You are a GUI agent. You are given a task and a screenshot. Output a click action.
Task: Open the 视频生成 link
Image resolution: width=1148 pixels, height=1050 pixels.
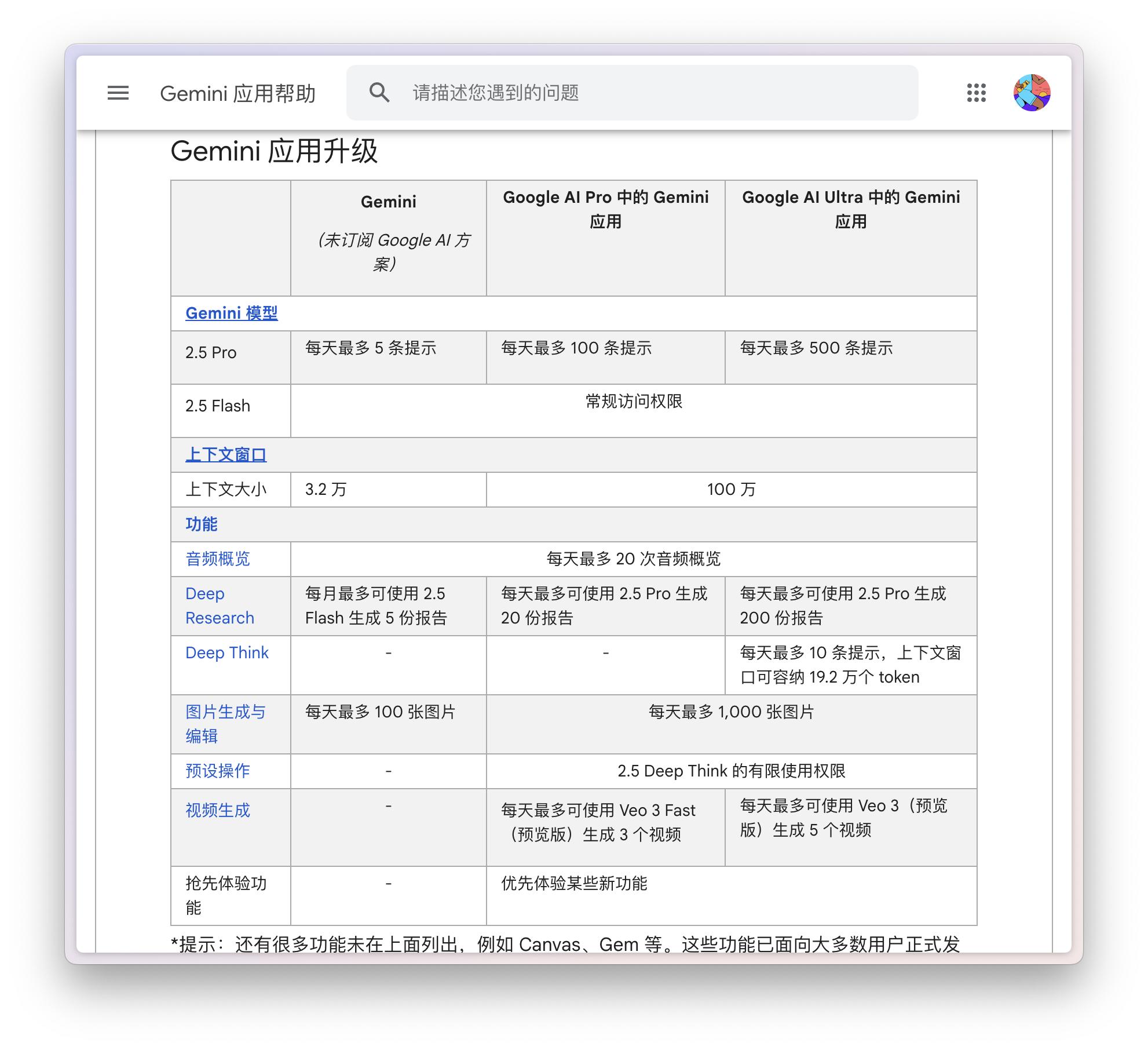[x=218, y=811]
